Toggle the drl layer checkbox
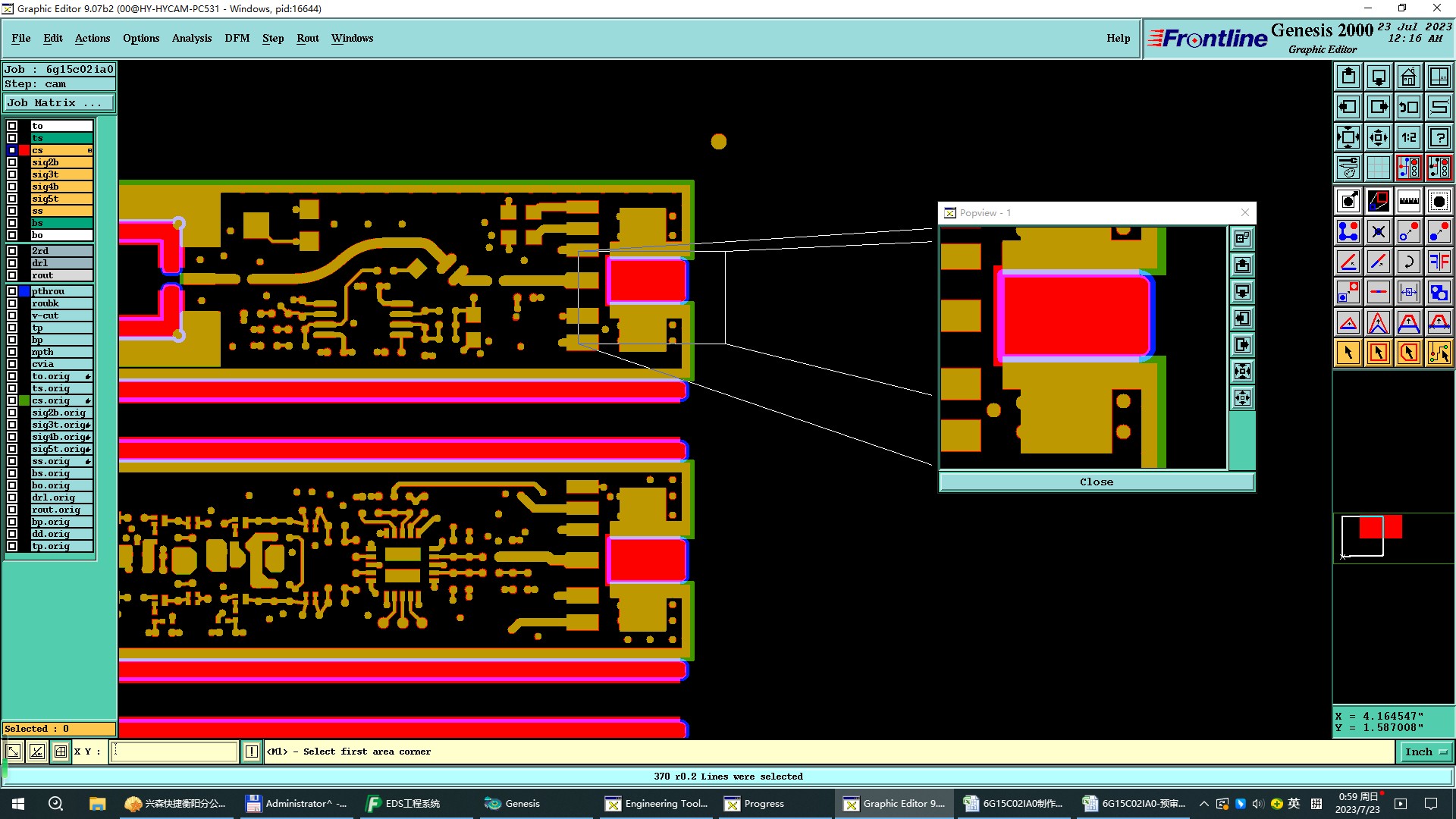1456x819 pixels. click(12, 263)
